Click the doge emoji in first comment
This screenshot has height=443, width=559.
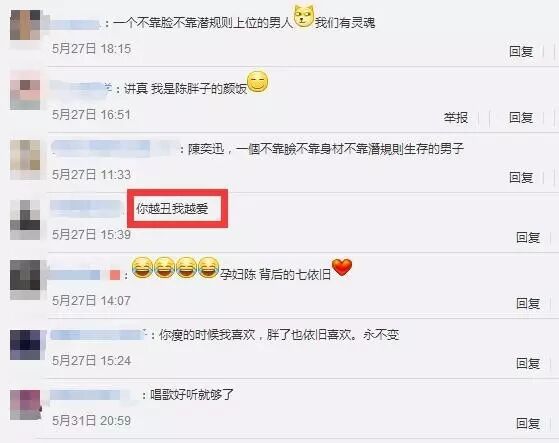click(304, 17)
